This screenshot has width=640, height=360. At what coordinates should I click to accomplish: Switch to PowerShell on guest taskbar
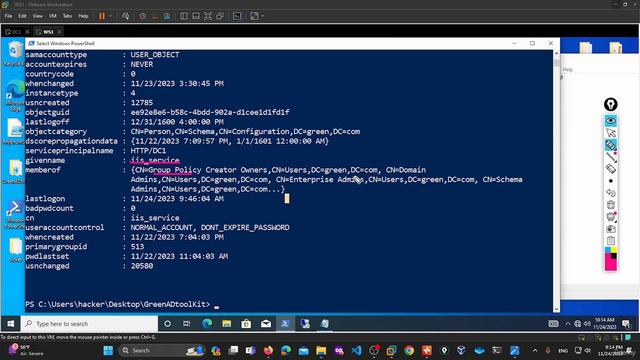[285, 324]
